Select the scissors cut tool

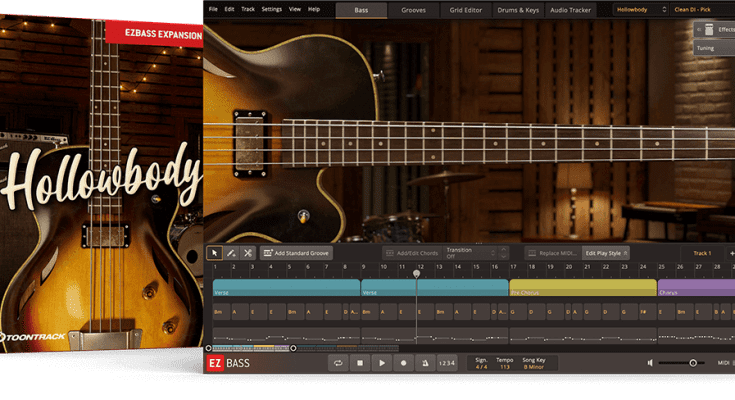[248, 254]
